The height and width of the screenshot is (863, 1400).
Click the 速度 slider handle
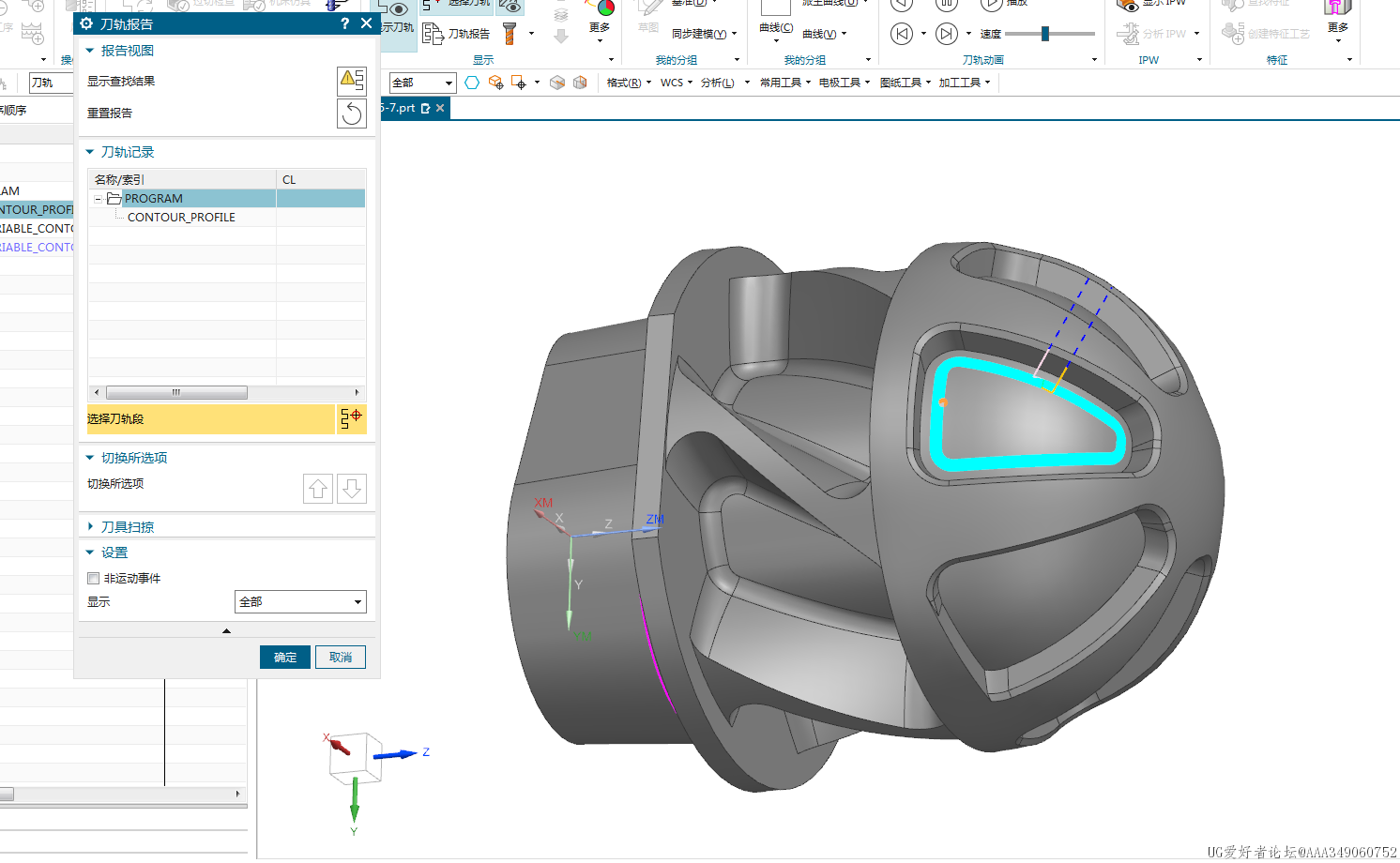tap(1045, 34)
